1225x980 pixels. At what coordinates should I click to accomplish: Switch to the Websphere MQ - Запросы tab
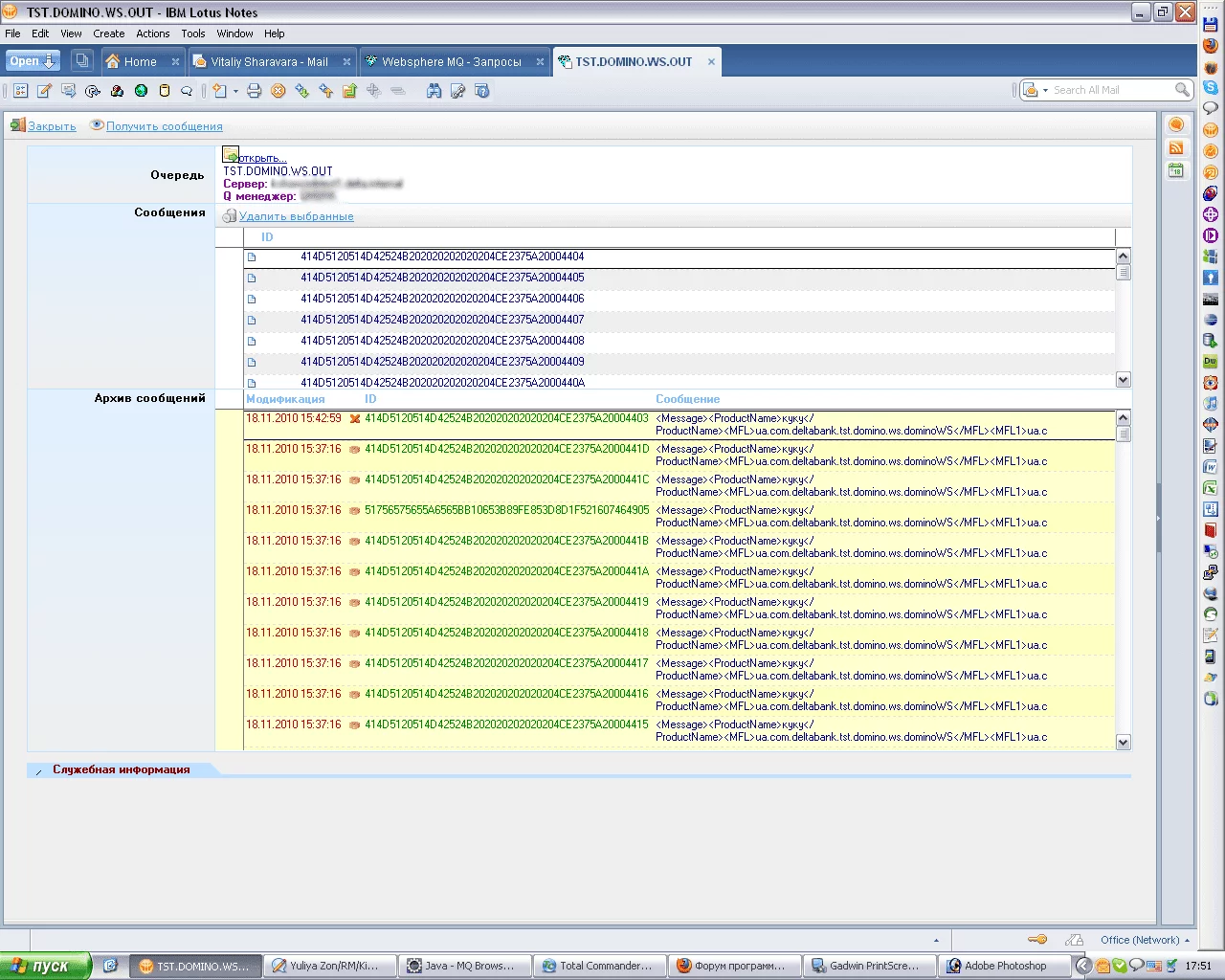point(451,62)
